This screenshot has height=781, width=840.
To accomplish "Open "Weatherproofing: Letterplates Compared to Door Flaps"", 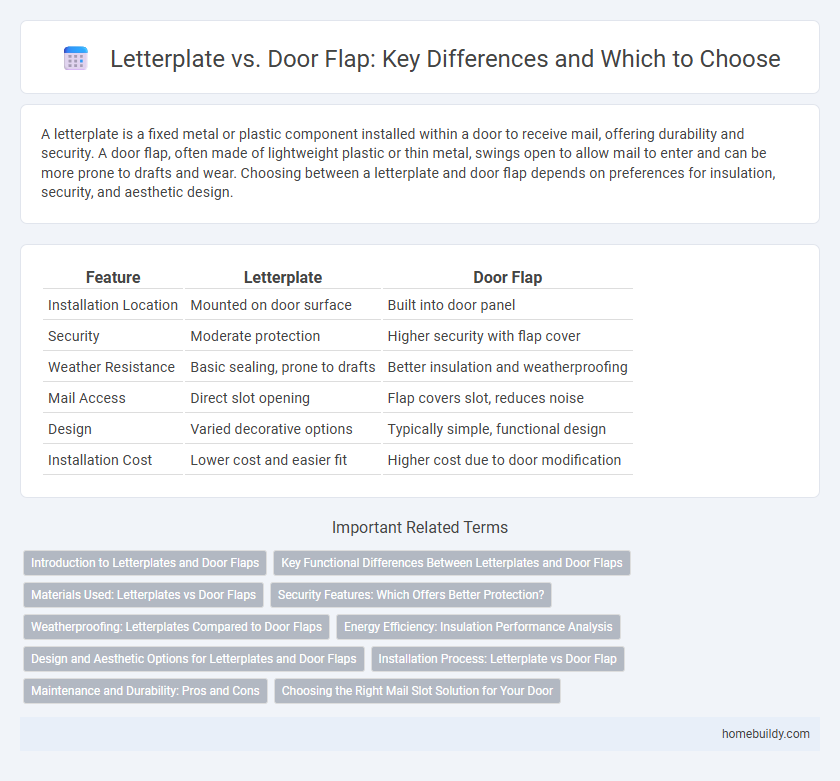I will coord(176,627).
